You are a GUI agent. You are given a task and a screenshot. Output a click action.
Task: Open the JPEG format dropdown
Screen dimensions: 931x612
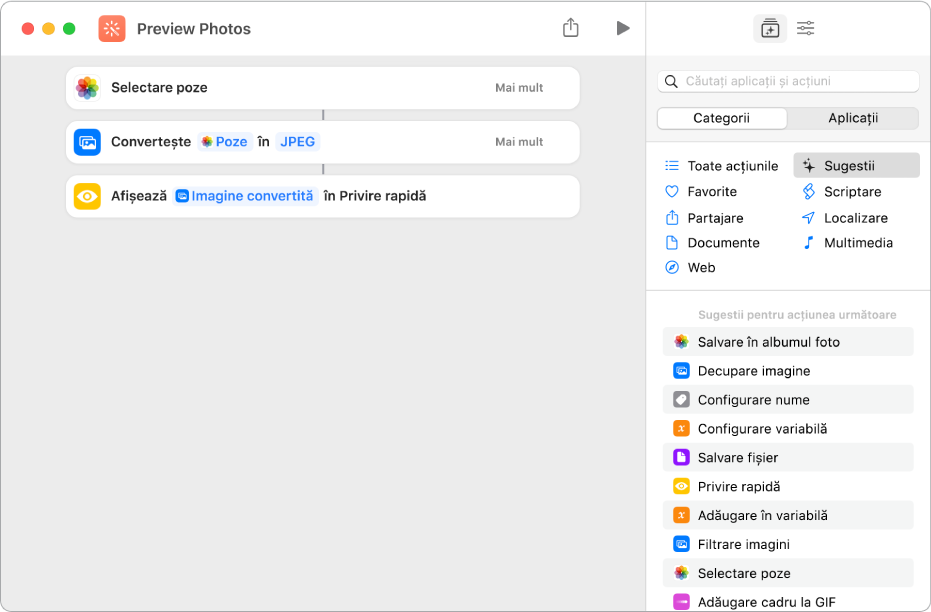tap(297, 142)
